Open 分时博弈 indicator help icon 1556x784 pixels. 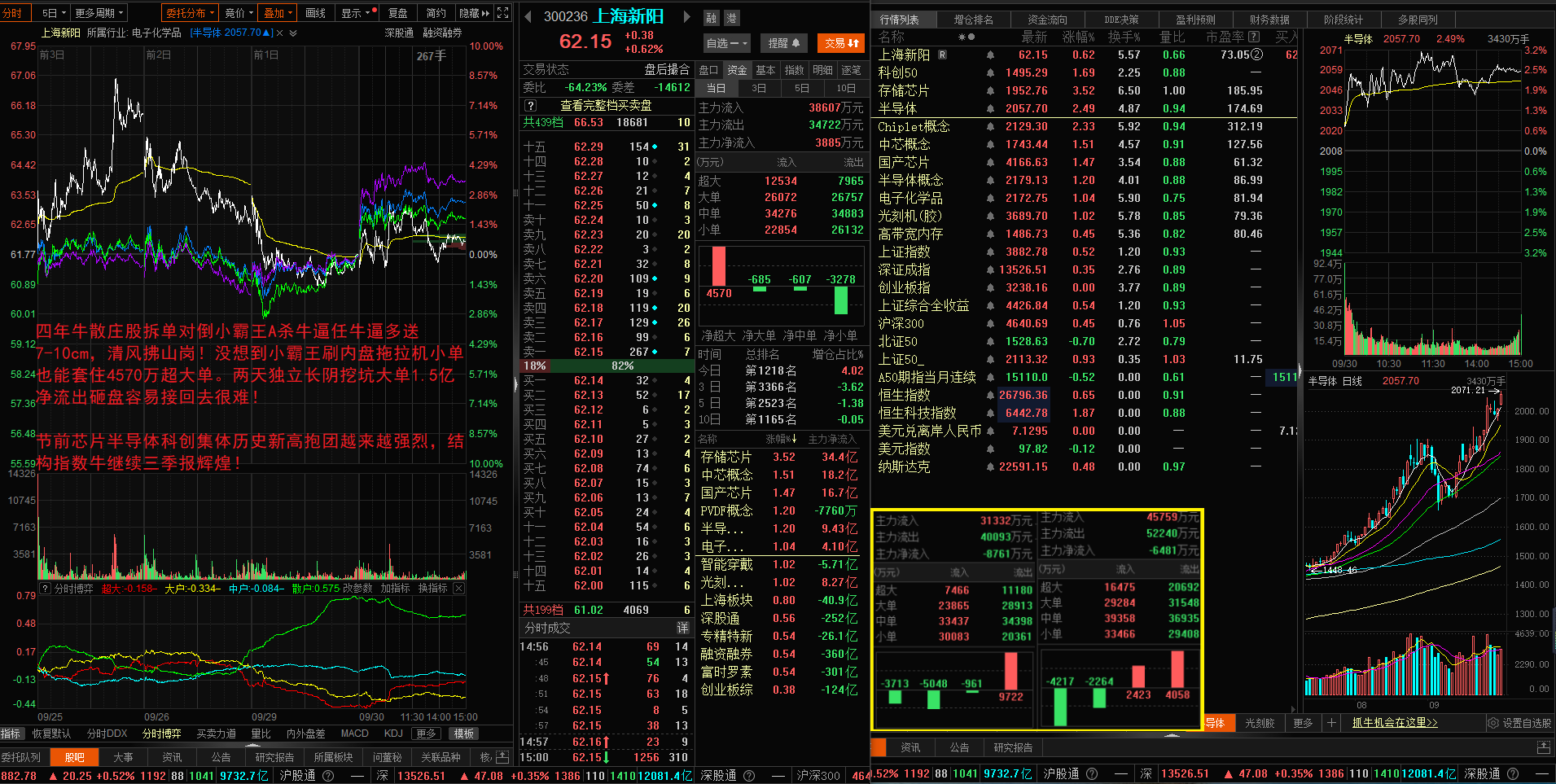click(46, 589)
